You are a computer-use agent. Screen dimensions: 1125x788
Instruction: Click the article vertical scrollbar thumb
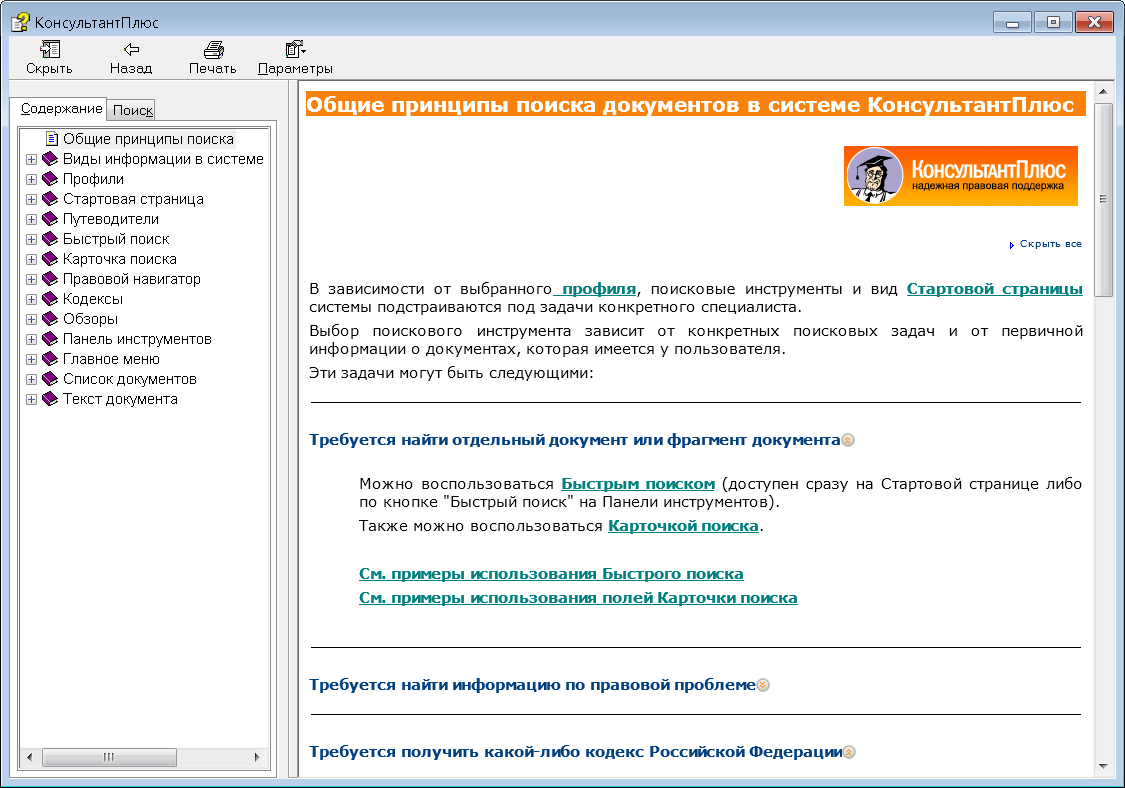coord(1103,198)
